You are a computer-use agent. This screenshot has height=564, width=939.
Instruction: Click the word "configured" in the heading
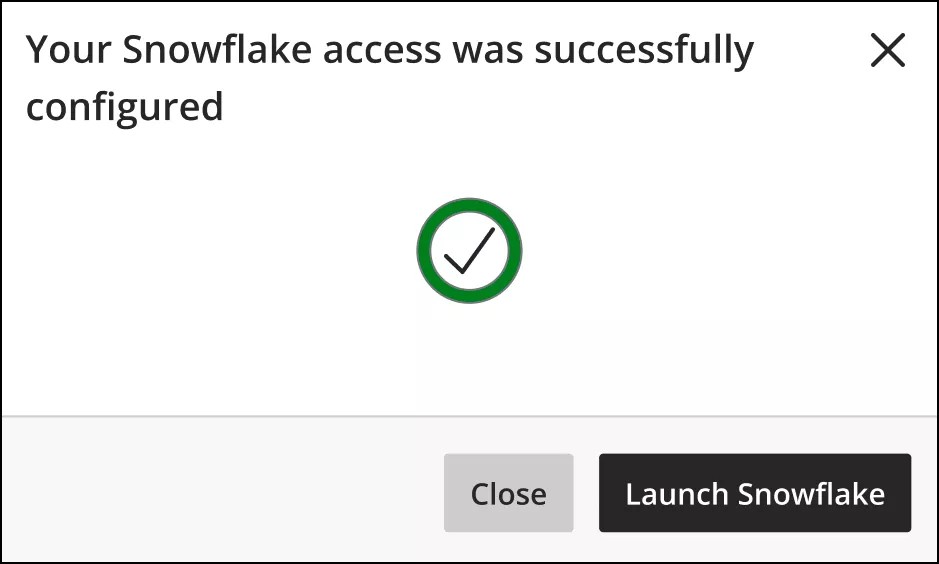click(x=124, y=107)
